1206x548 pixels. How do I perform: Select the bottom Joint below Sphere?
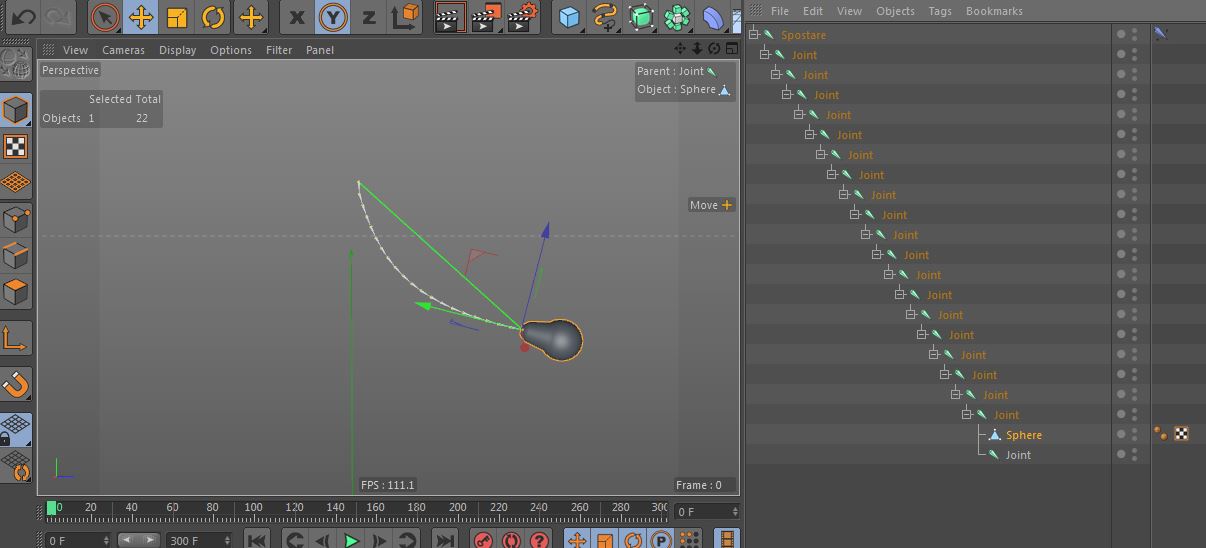tap(1018, 455)
